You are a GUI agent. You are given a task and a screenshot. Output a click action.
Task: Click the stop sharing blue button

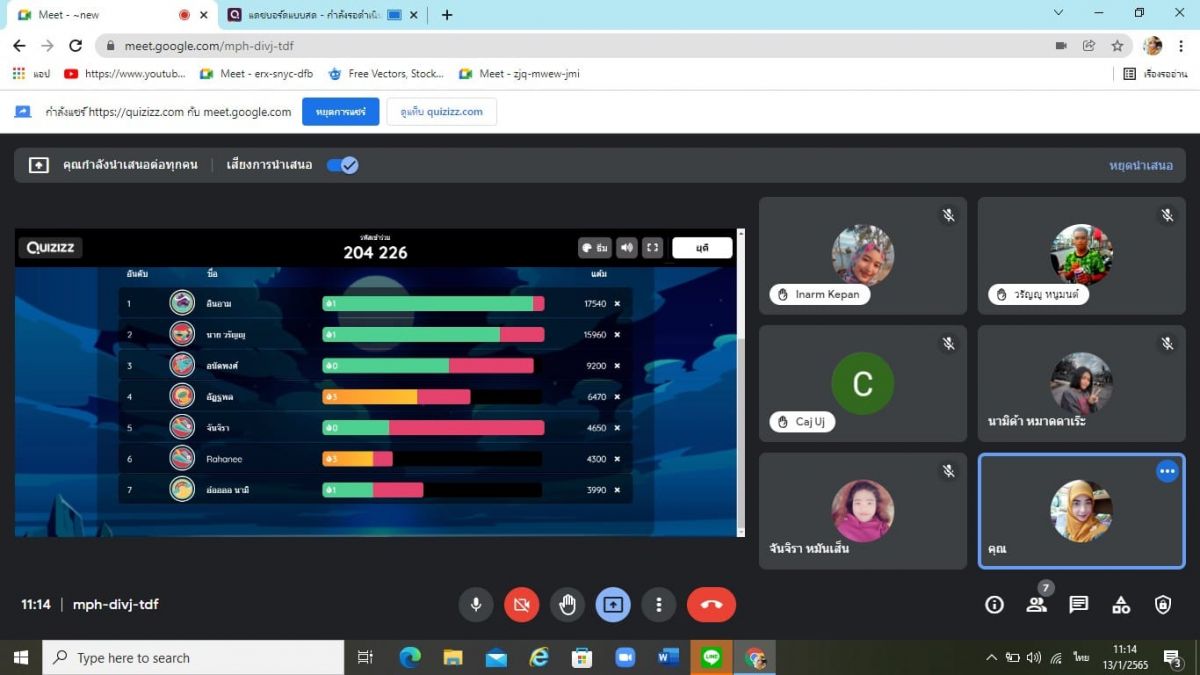[340, 112]
